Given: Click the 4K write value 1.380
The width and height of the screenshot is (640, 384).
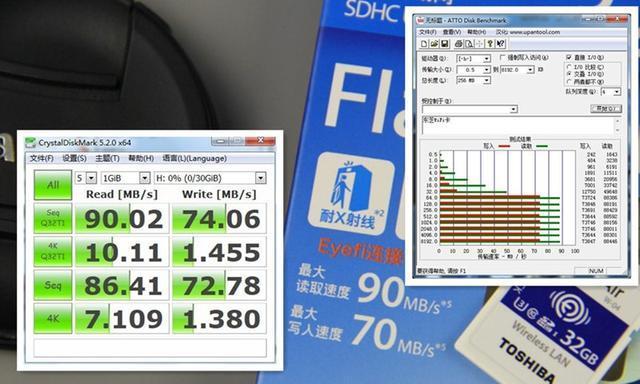Looking at the screenshot, I should coord(220,318).
